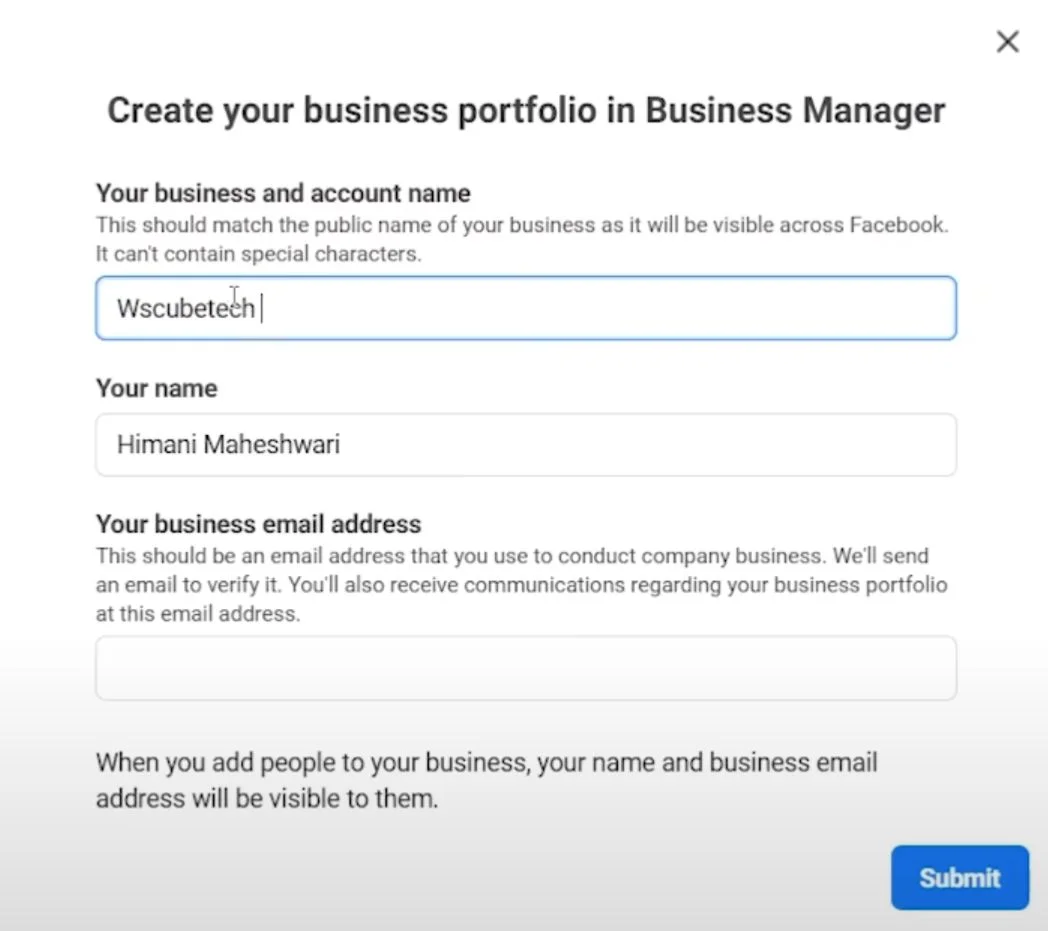The height and width of the screenshot is (931, 1048).
Task: Click the 'Wscubetech' text in the name field
Action: click(185, 308)
